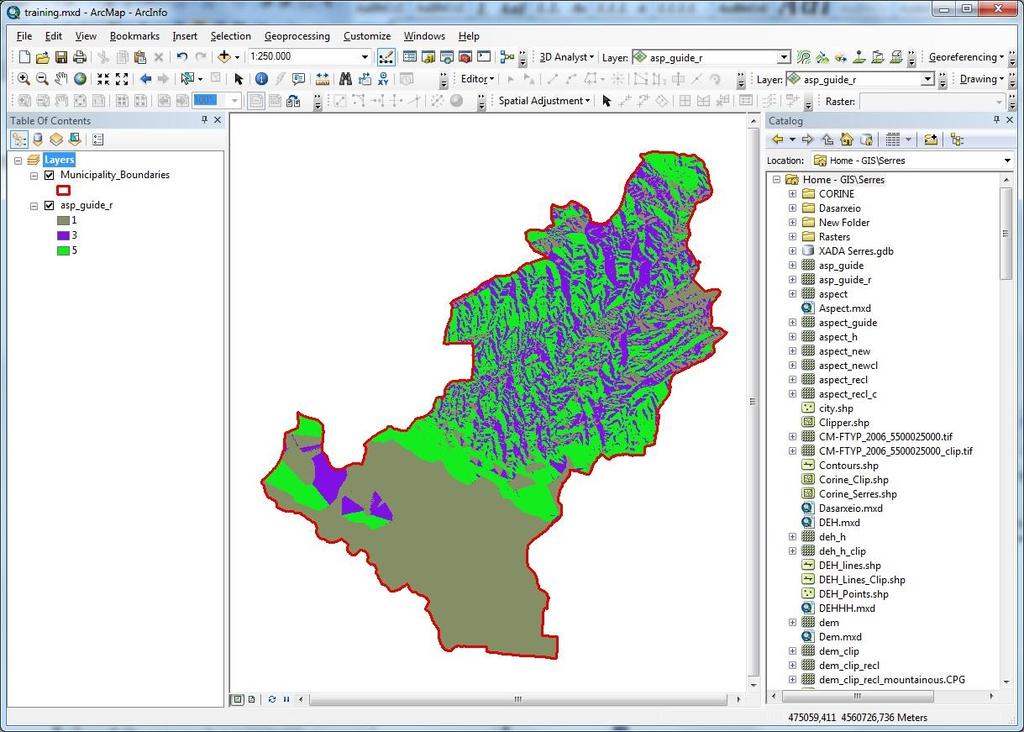Select the Layers data frame label
Viewport: 1024px width, 732px height.
pyautogui.click(x=59, y=160)
